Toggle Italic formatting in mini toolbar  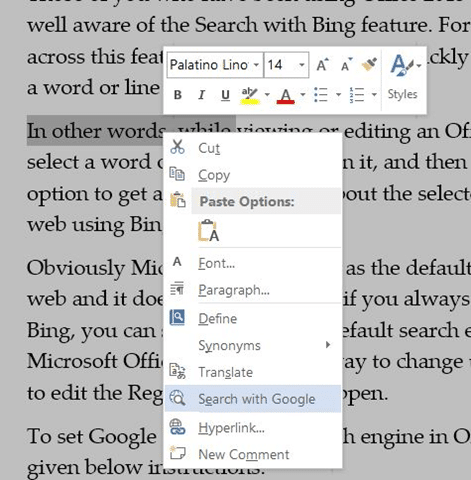click(x=201, y=95)
